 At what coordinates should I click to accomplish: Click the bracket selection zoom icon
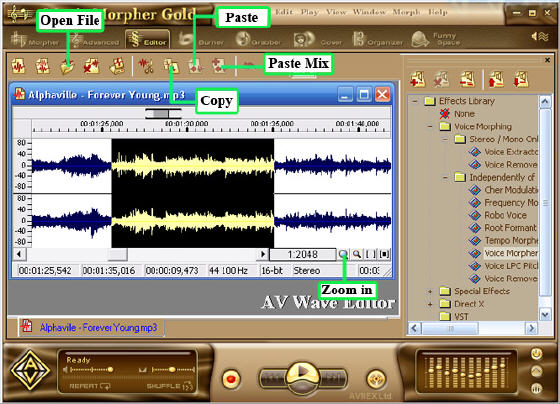point(370,254)
